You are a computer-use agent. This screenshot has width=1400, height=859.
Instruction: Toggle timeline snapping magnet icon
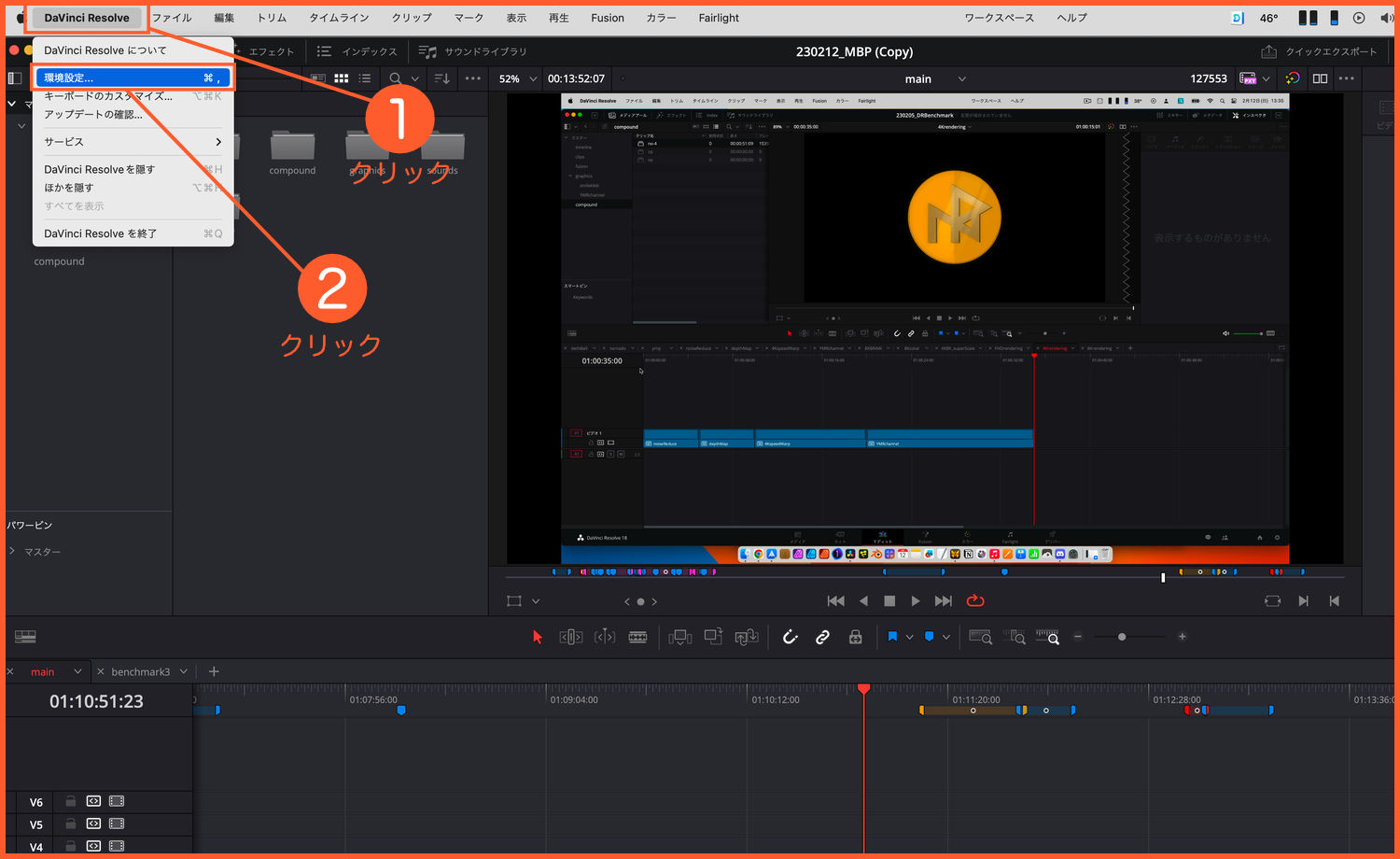790,637
